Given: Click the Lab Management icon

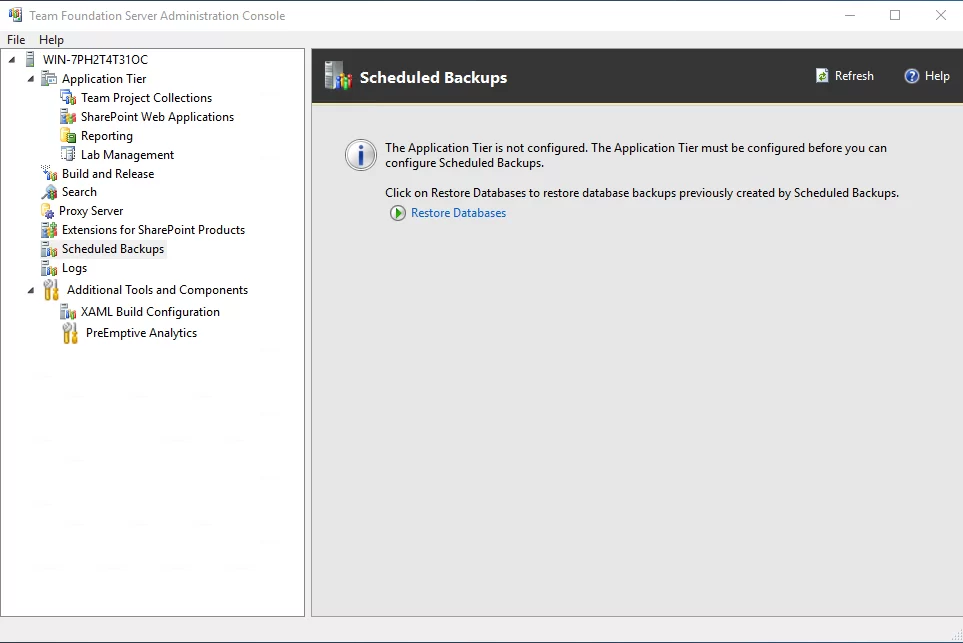Looking at the screenshot, I should pyautogui.click(x=68, y=155).
